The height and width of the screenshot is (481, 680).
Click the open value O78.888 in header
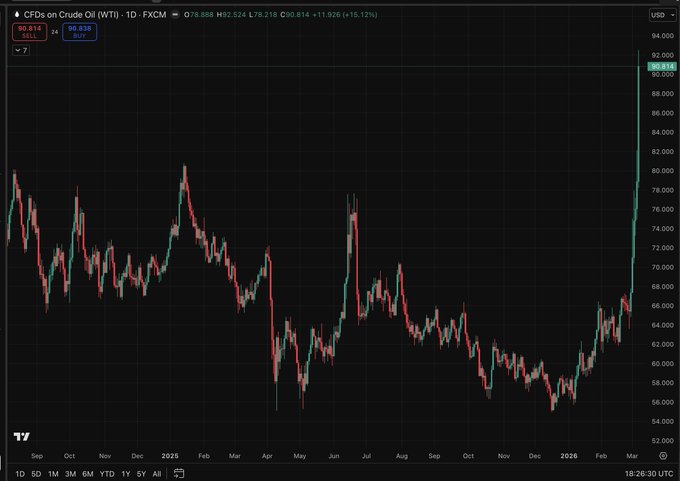pyautogui.click(x=199, y=15)
